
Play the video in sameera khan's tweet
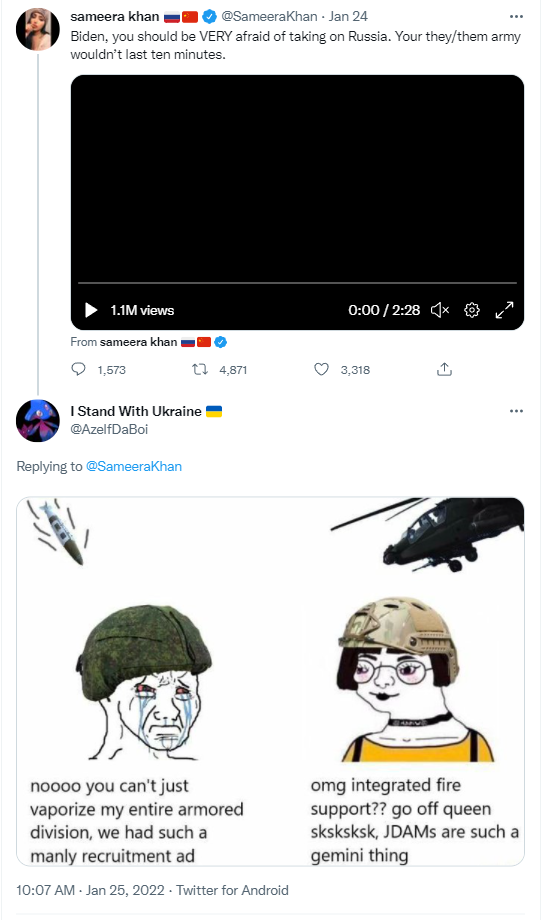(91, 310)
